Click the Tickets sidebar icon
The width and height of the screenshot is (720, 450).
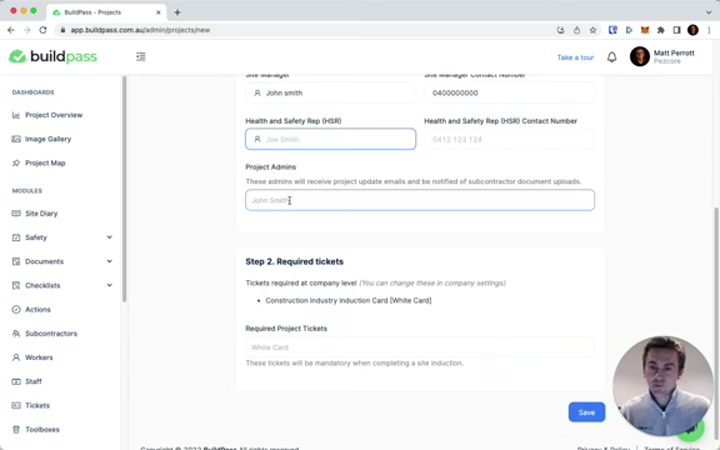(16, 405)
